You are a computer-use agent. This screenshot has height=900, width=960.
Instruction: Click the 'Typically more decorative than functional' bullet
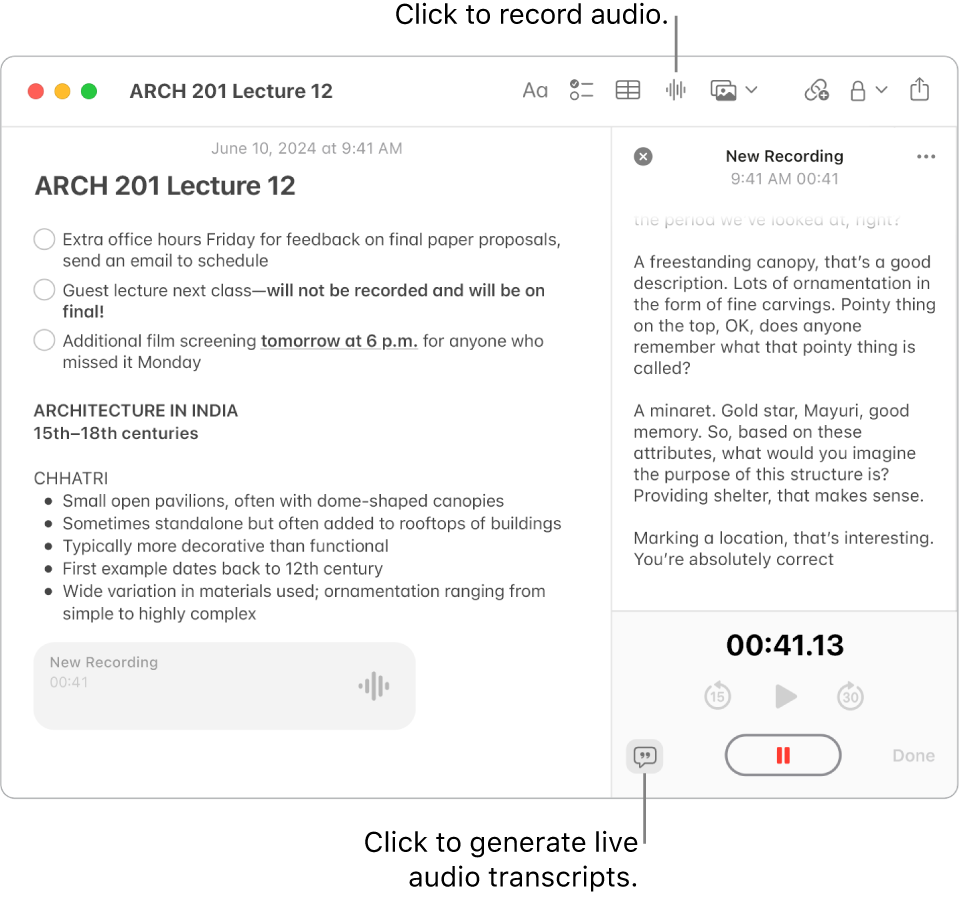coord(225,546)
